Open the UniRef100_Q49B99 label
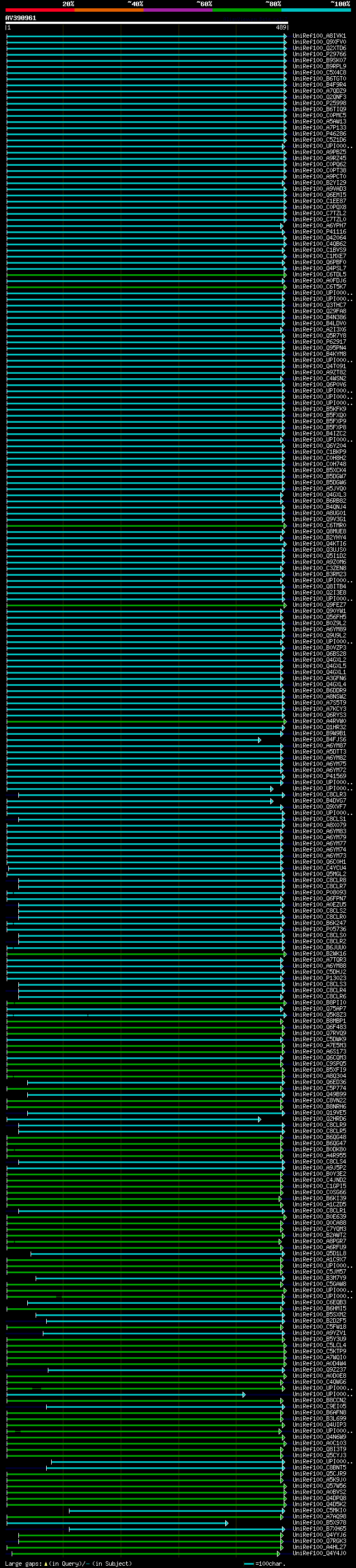Viewport: 356px width, 1568px height. [319, 1095]
